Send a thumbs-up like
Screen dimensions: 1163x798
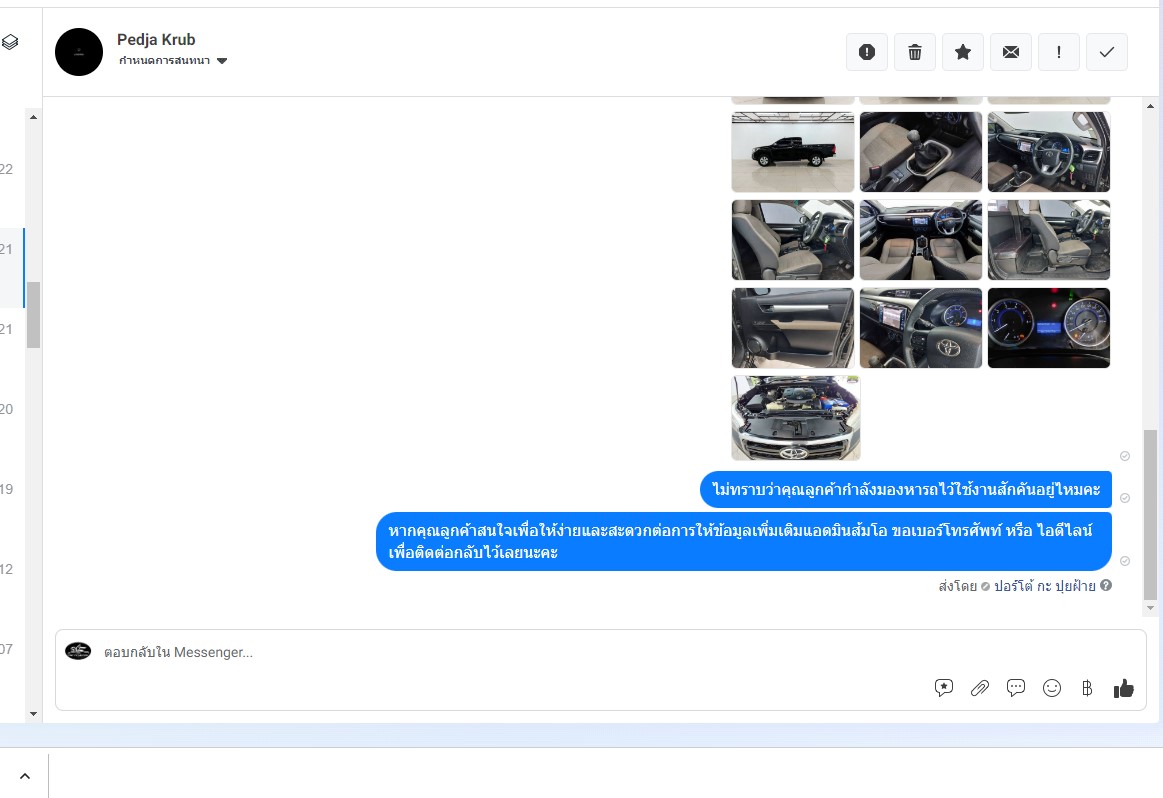[1124, 688]
